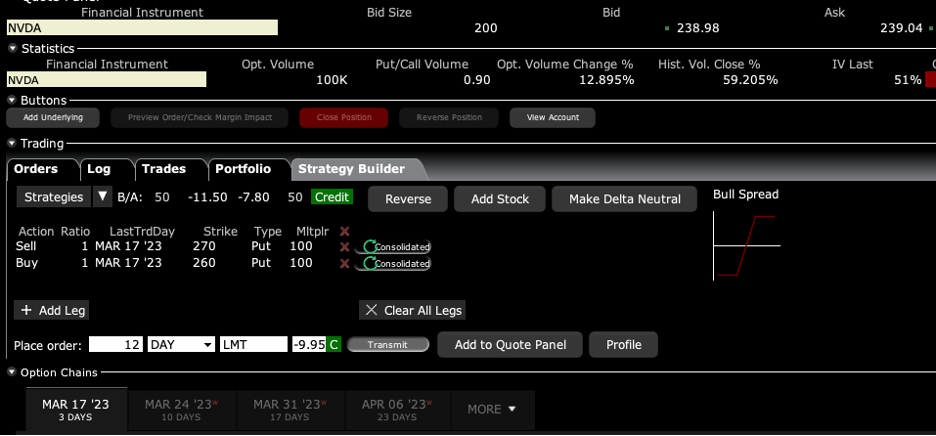The height and width of the screenshot is (436, 936).
Task: Remove the Sell 270 Put leg
Action: click(x=344, y=247)
